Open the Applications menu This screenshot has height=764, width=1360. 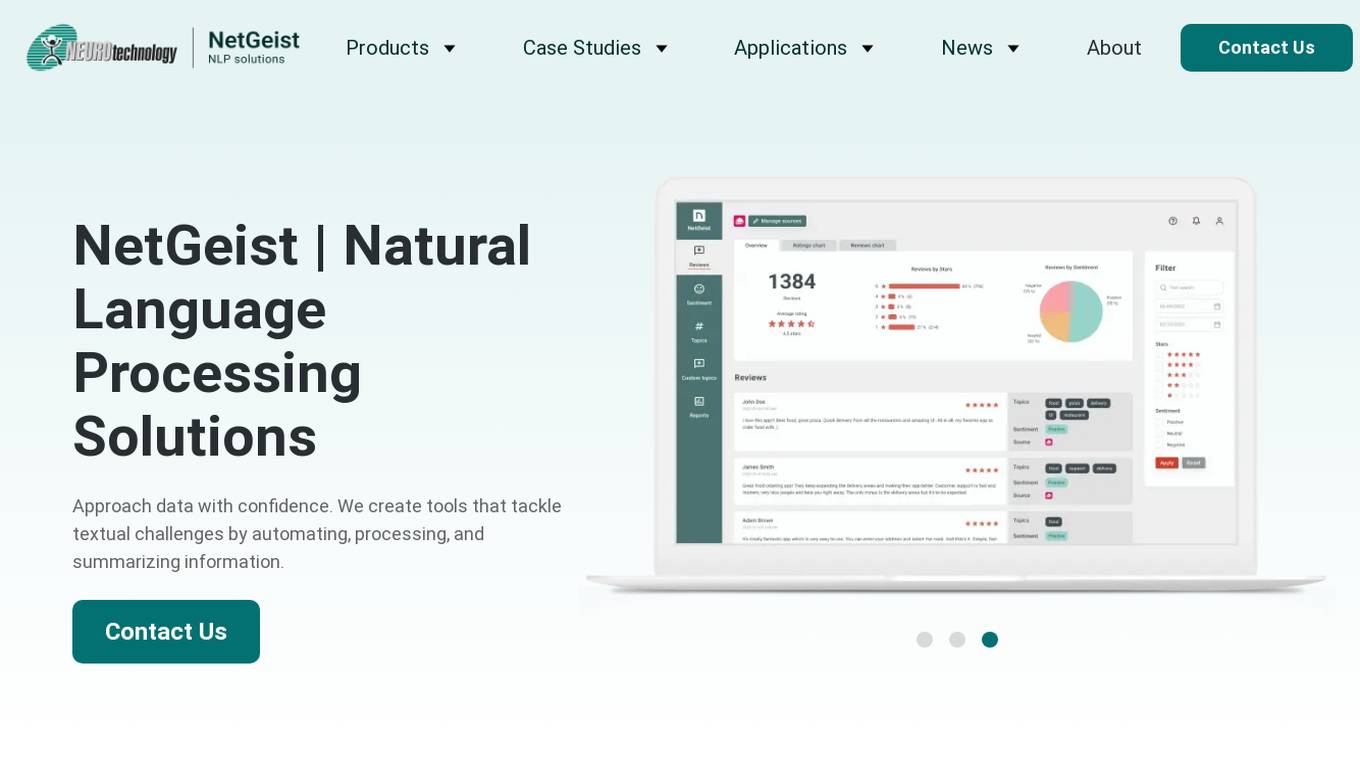(x=790, y=48)
